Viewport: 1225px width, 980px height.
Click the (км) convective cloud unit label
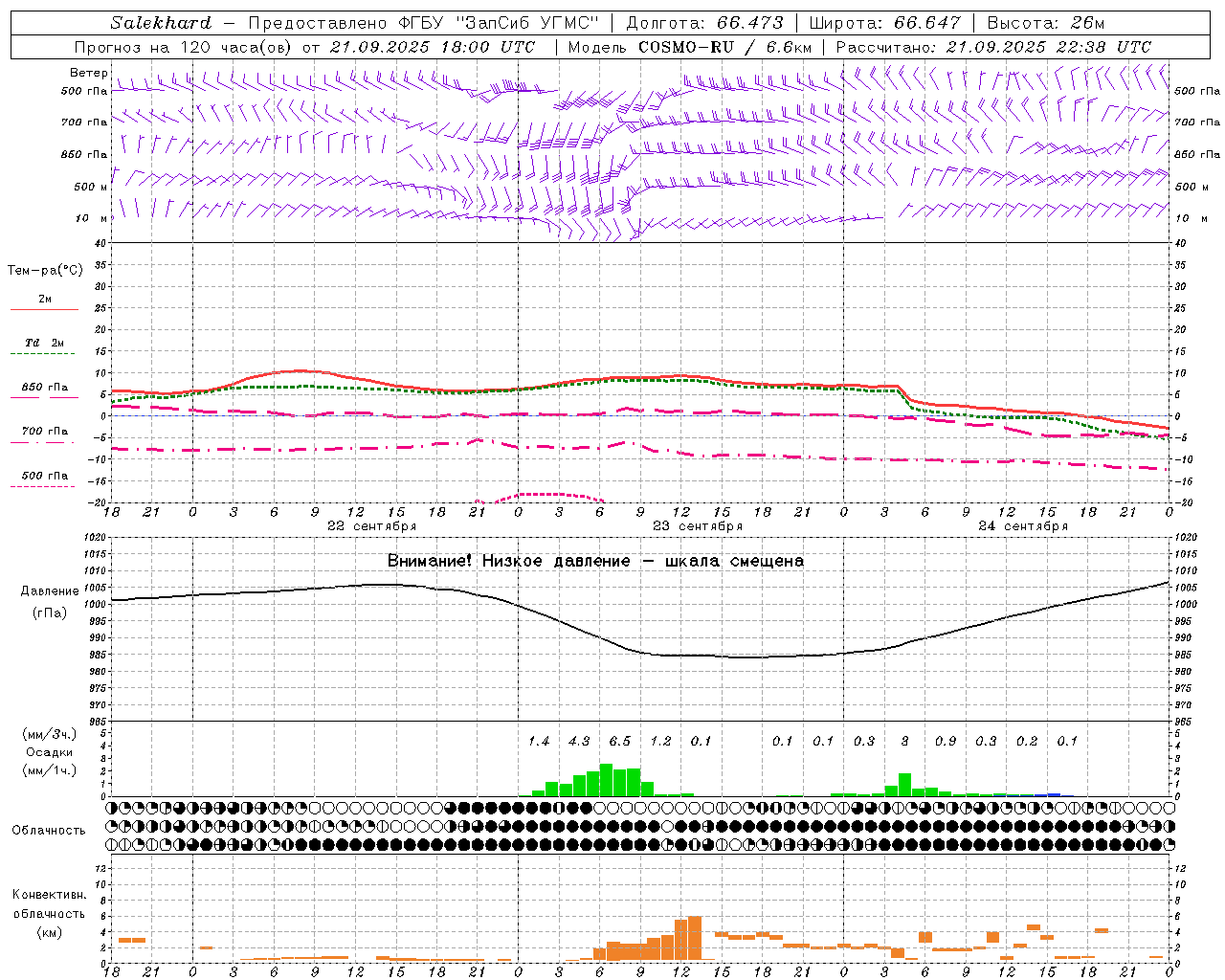pos(49,932)
